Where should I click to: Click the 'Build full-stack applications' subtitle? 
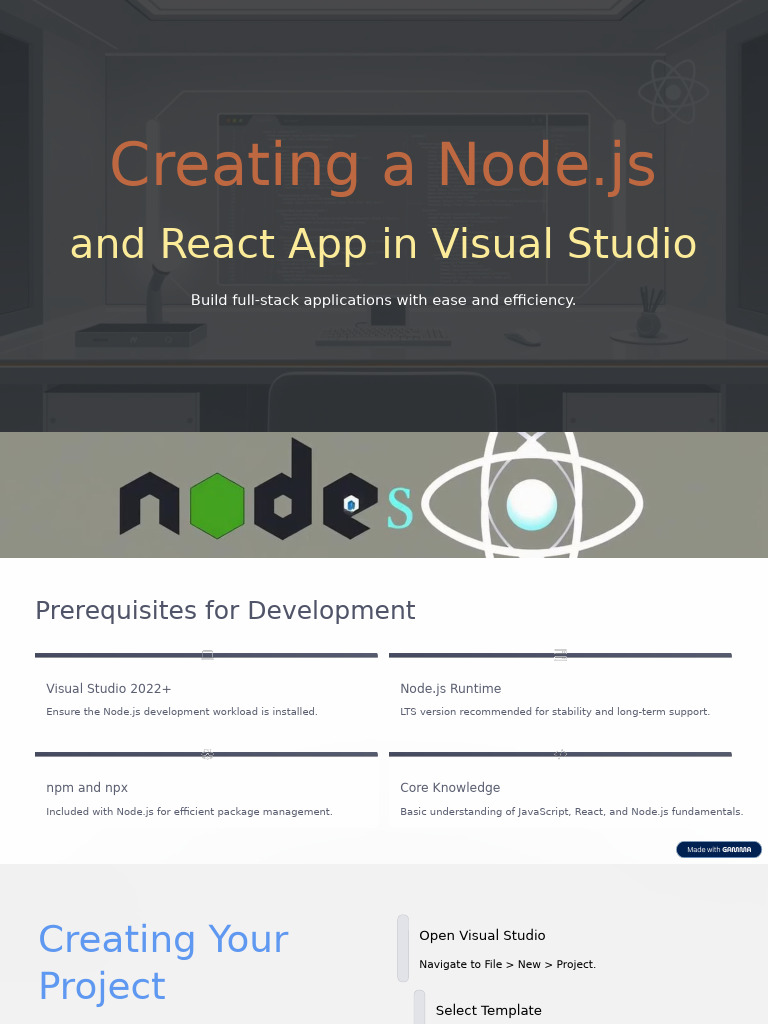point(383,300)
